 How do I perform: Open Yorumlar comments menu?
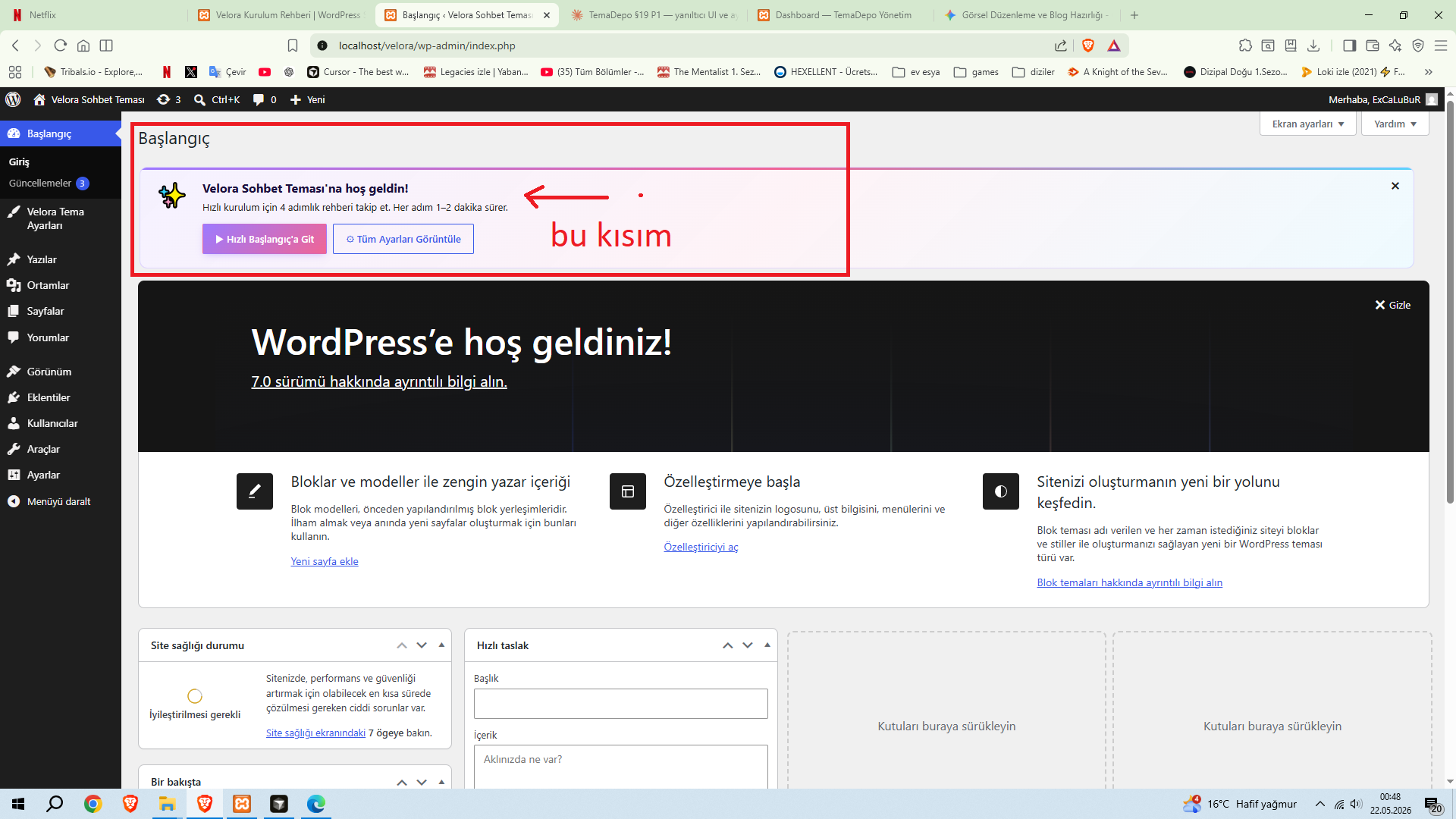click(x=61, y=337)
